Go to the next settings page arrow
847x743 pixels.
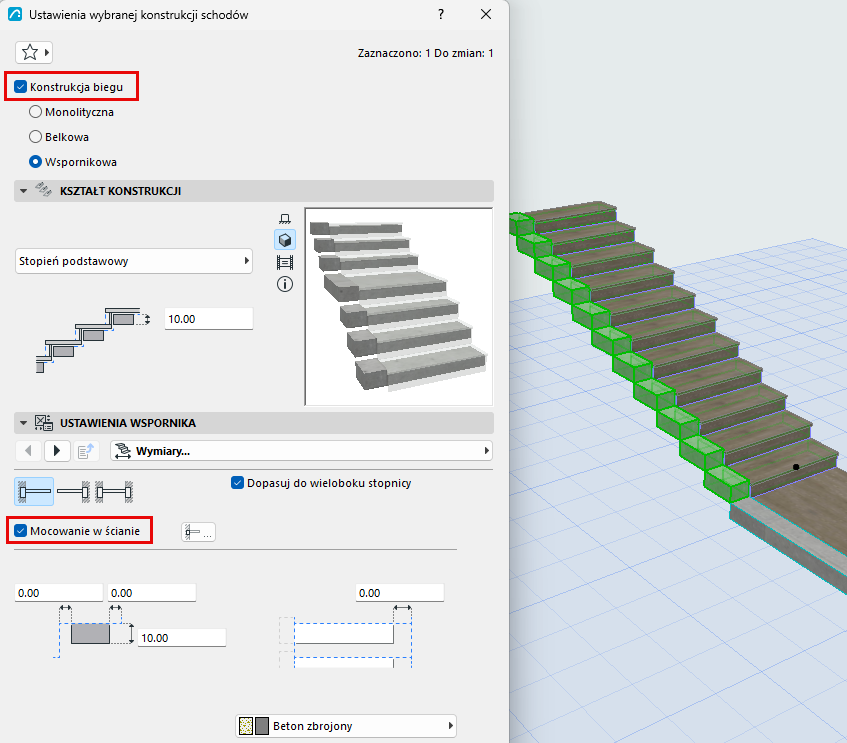pyautogui.click(x=57, y=451)
